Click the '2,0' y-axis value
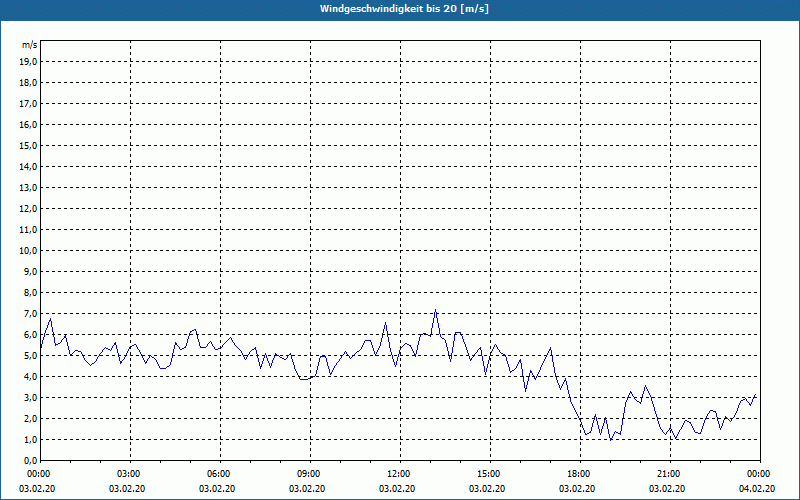 click(30, 418)
